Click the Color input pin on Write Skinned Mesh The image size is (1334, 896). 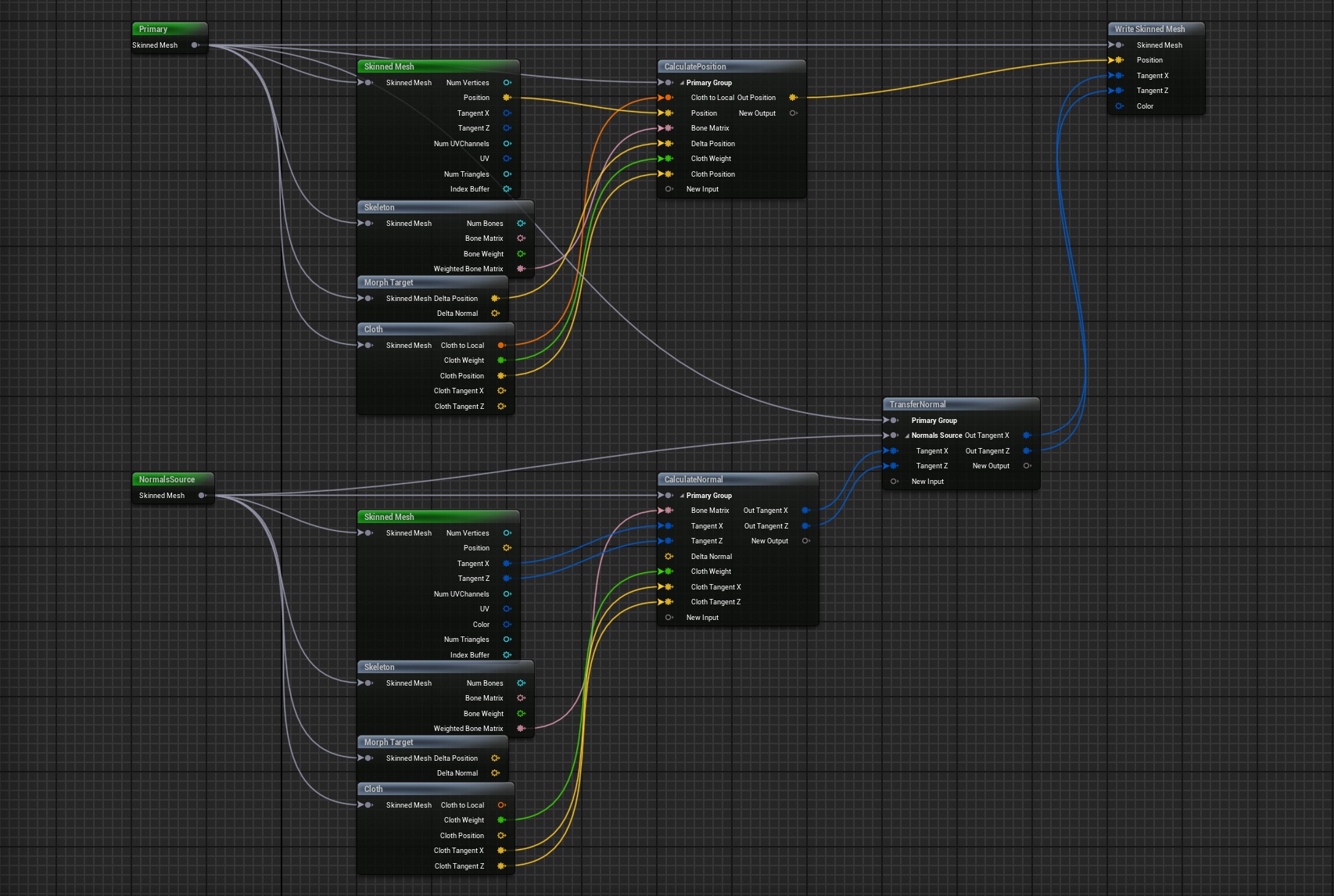coord(1120,106)
